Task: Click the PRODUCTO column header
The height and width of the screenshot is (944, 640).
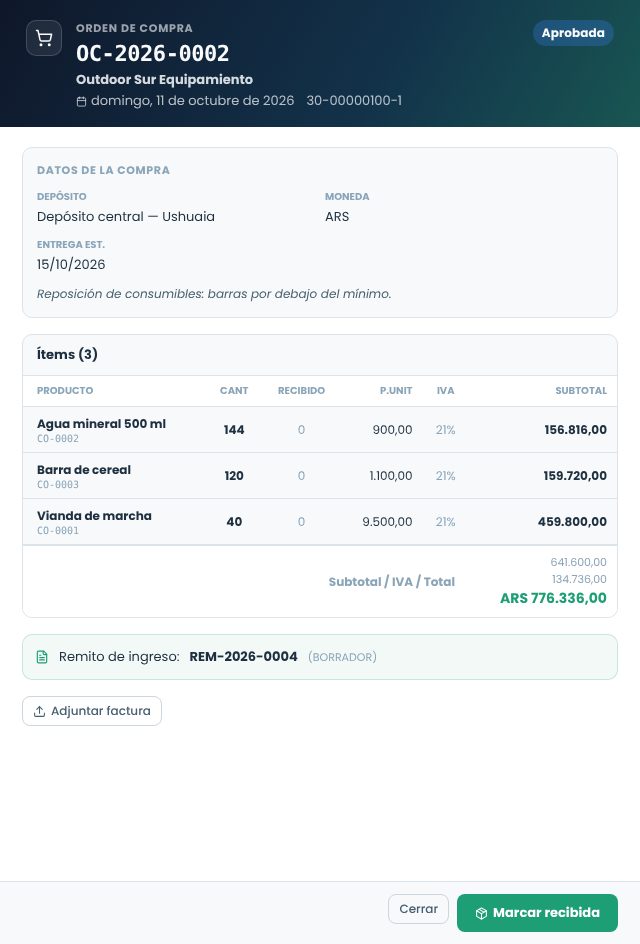Action: 65,391
